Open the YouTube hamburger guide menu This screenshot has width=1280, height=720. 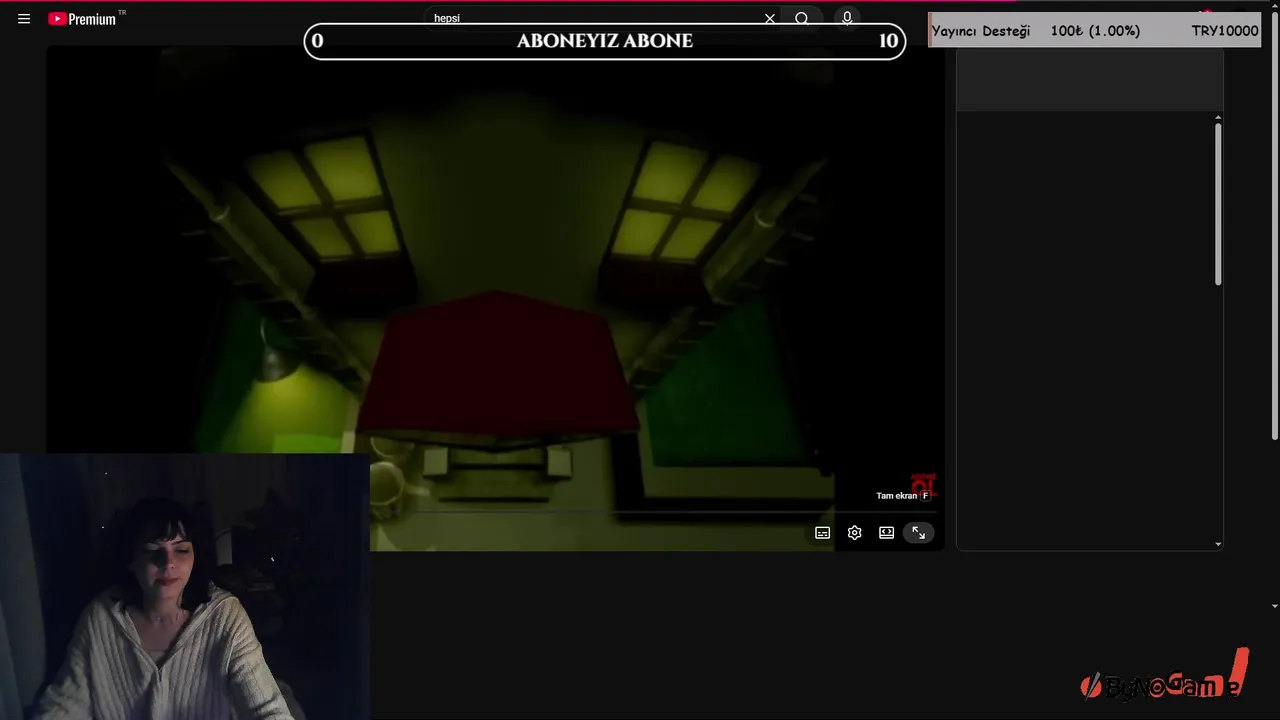(x=24, y=18)
